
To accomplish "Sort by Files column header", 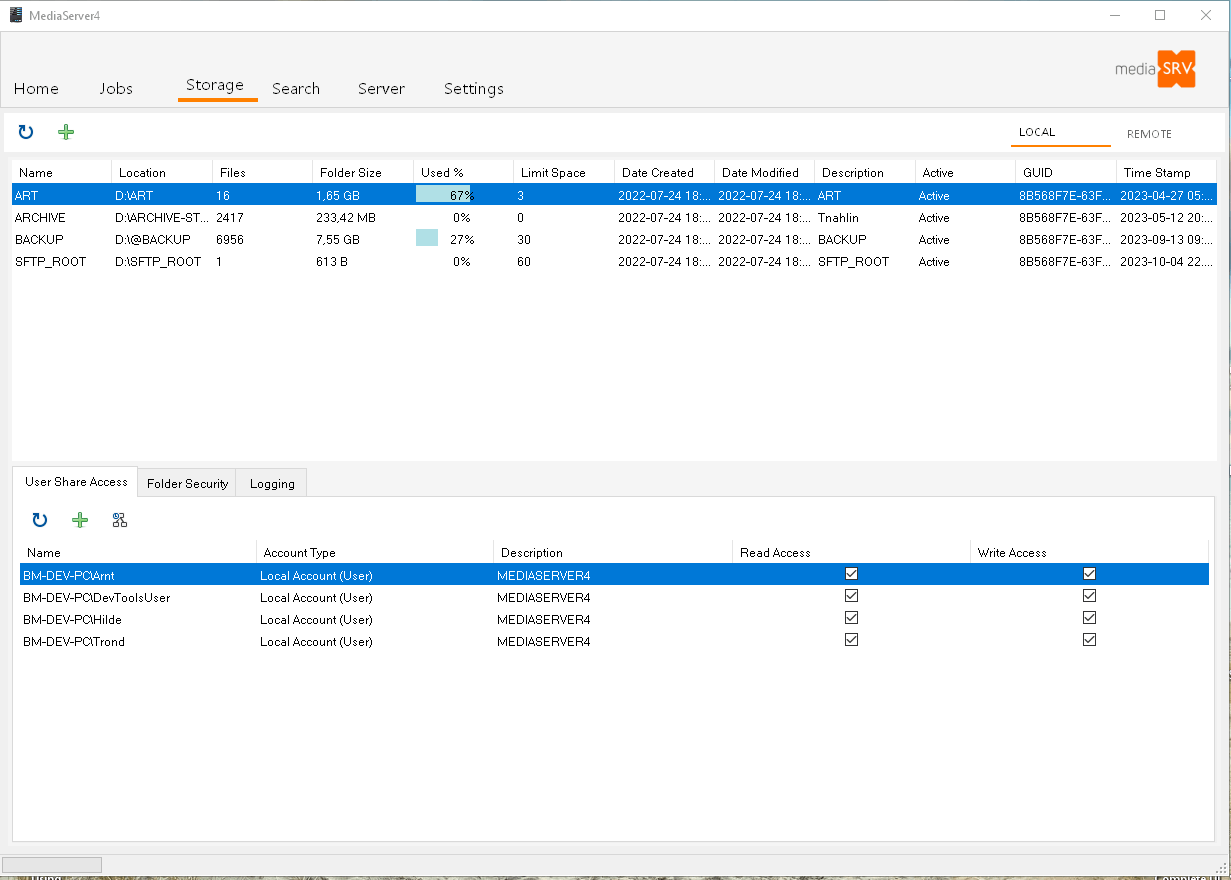I will tap(262, 173).
